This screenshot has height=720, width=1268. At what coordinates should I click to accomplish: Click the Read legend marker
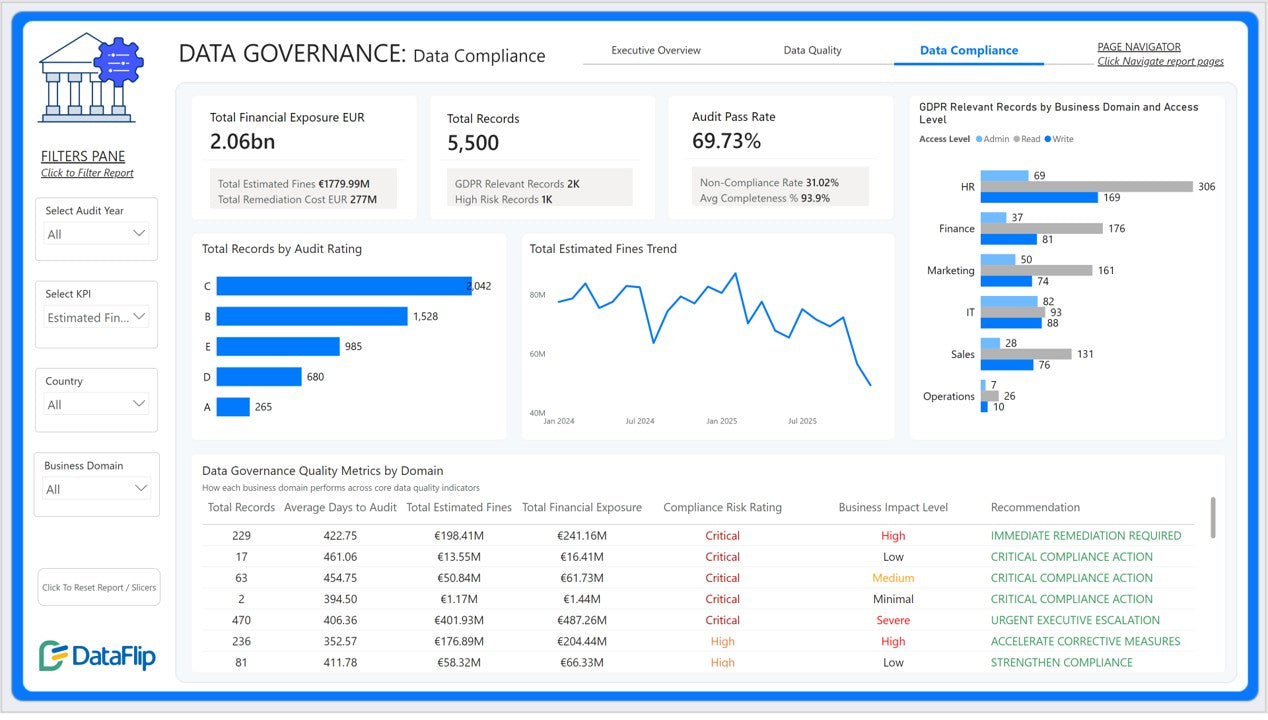pyautogui.click(x=1016, y=139)
